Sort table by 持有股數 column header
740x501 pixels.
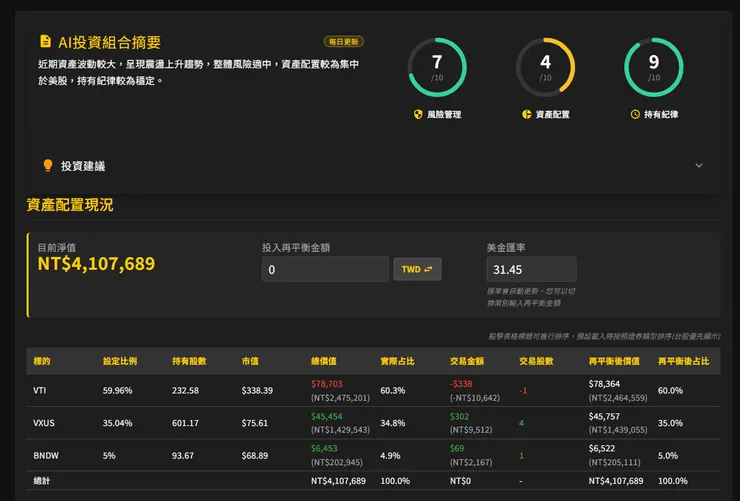point(189,361)
